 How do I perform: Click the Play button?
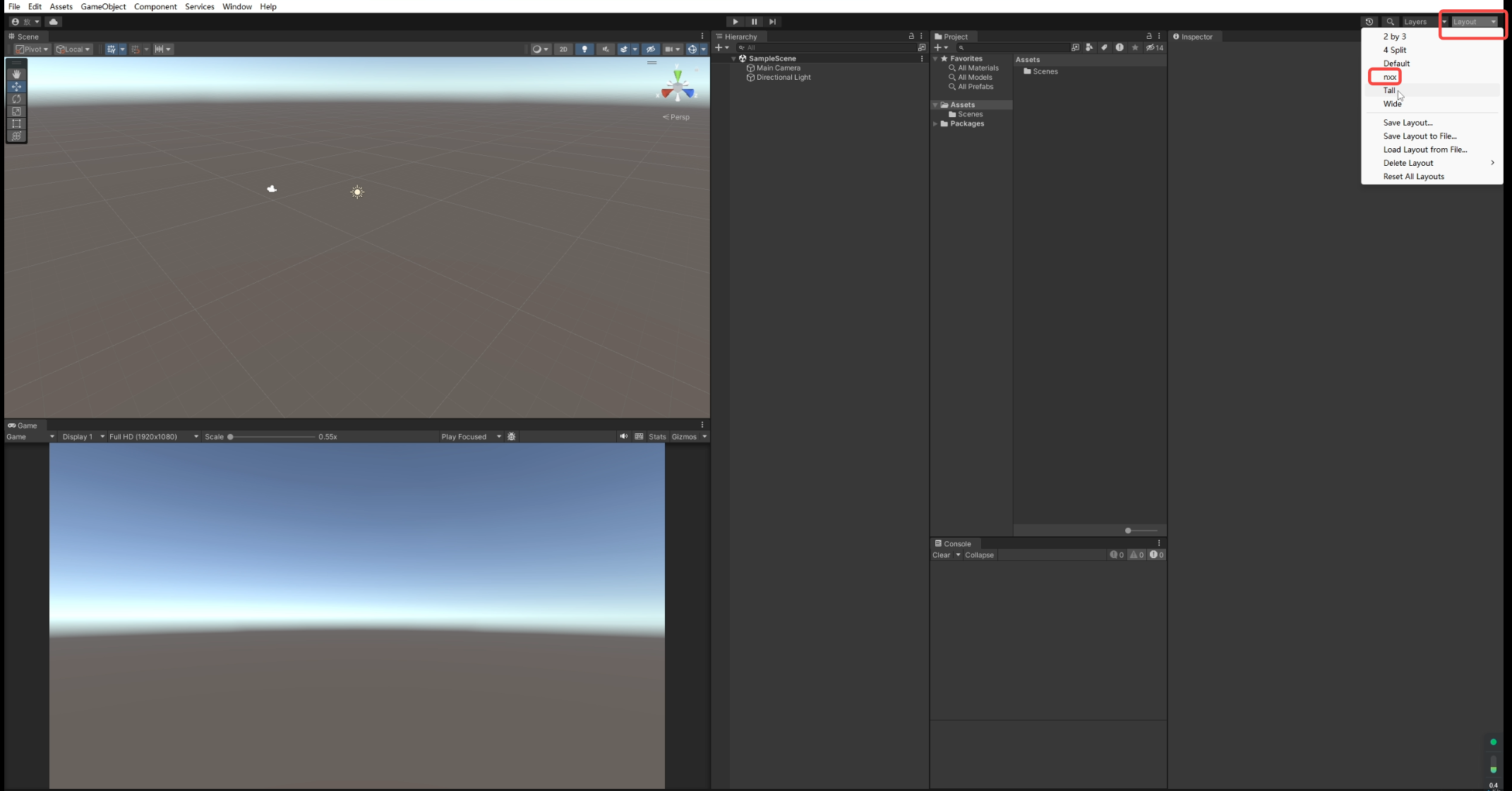point(735,22)
